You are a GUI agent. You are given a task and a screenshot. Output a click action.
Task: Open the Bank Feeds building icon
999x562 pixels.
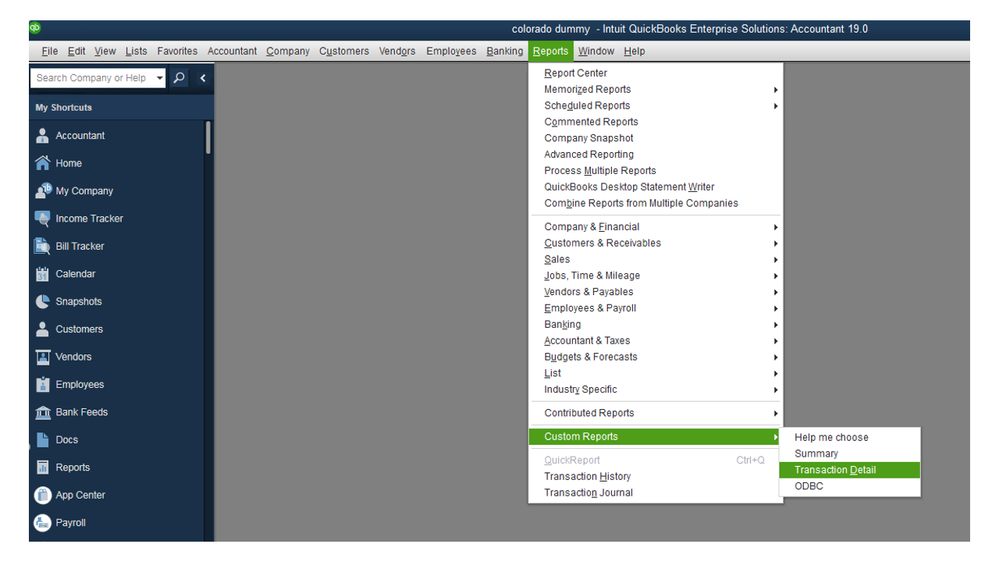click(x=43, y=412)
